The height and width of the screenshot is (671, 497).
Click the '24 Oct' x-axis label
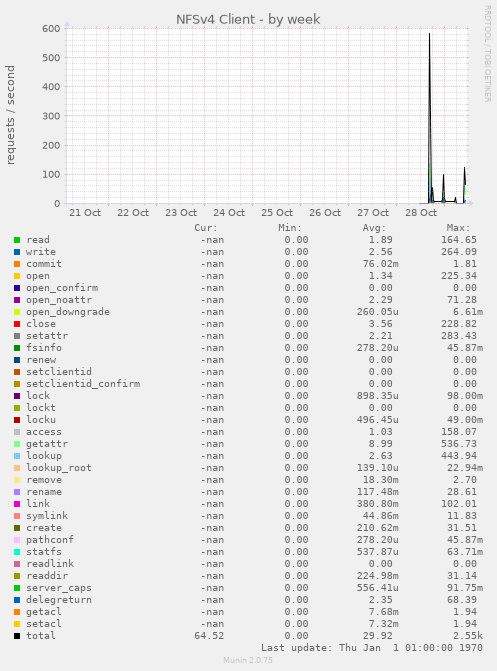pyautogui.click(x=229, y=213)
